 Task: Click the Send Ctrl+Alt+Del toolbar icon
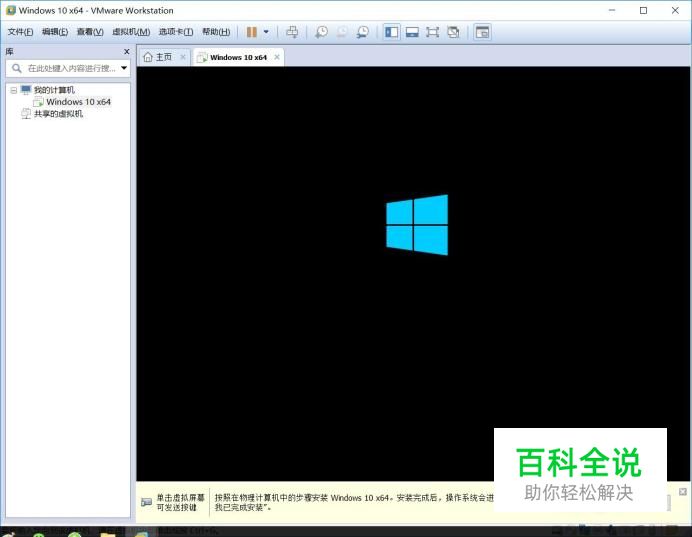click(292, 32)
